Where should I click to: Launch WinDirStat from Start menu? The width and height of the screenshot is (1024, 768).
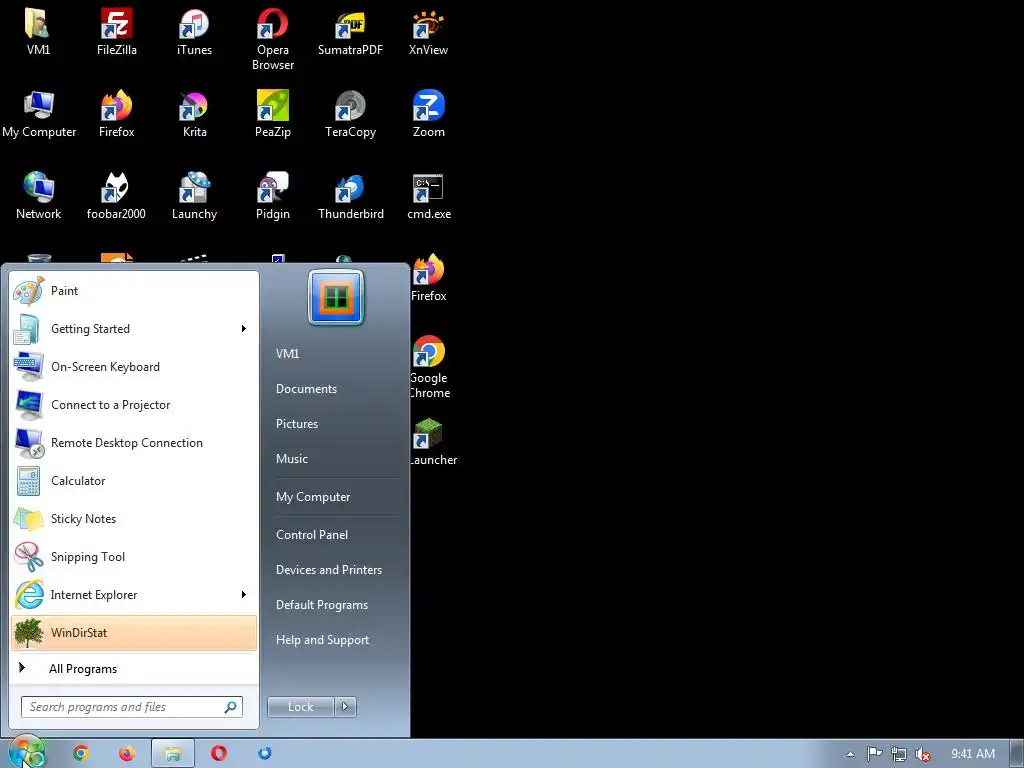pos(134,632)
